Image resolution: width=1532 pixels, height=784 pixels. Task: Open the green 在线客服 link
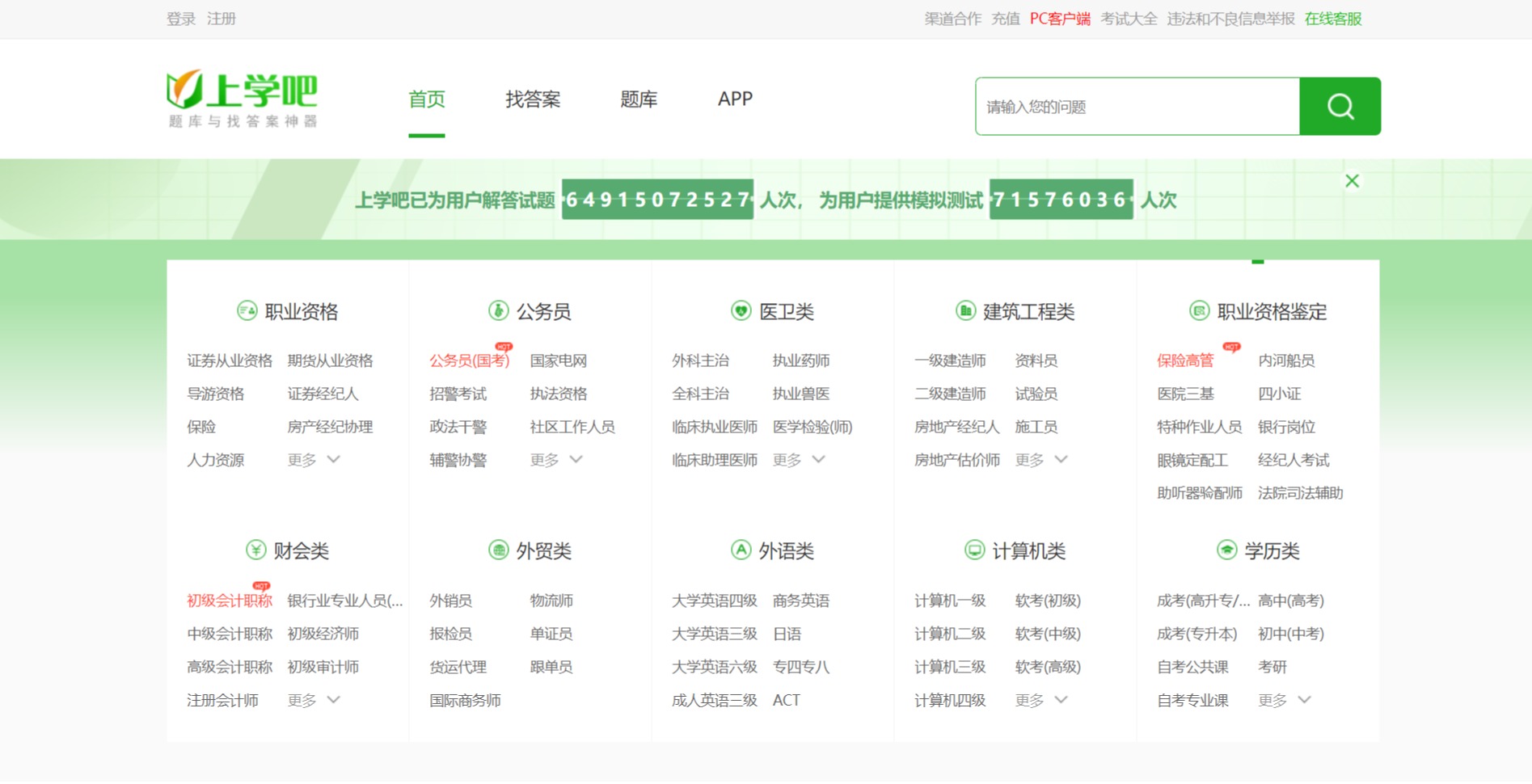click(x=1333, y=19)
